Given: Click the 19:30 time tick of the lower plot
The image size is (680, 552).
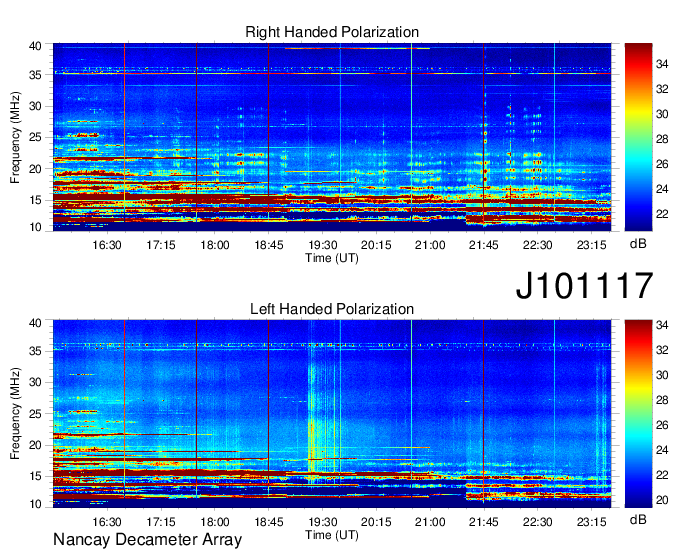Looking at the screenshot, I should point(322,522).
